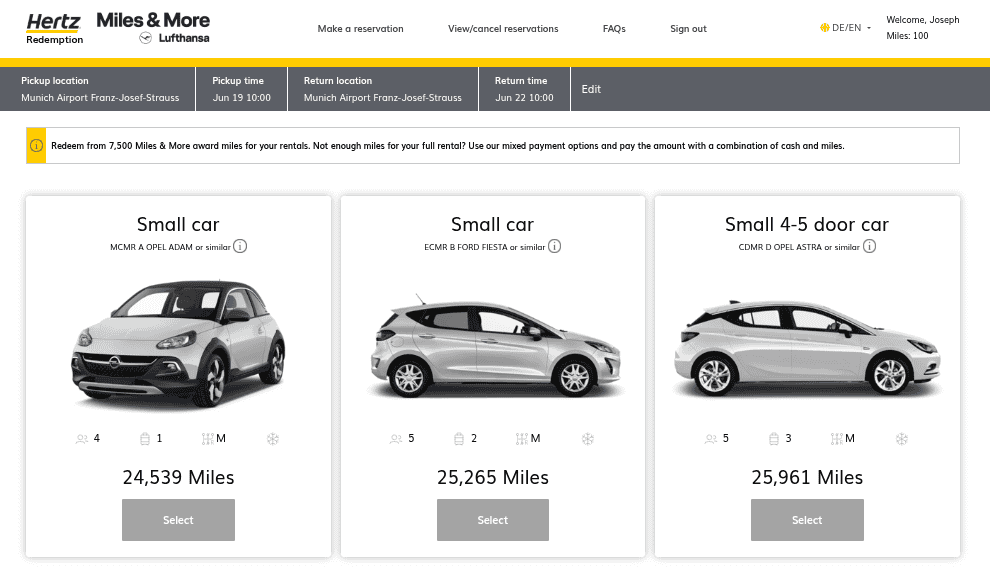The height and width of the screenshot is (572, 990).
Task: Open Make a reservation menu item
Action: click(360, 29)
